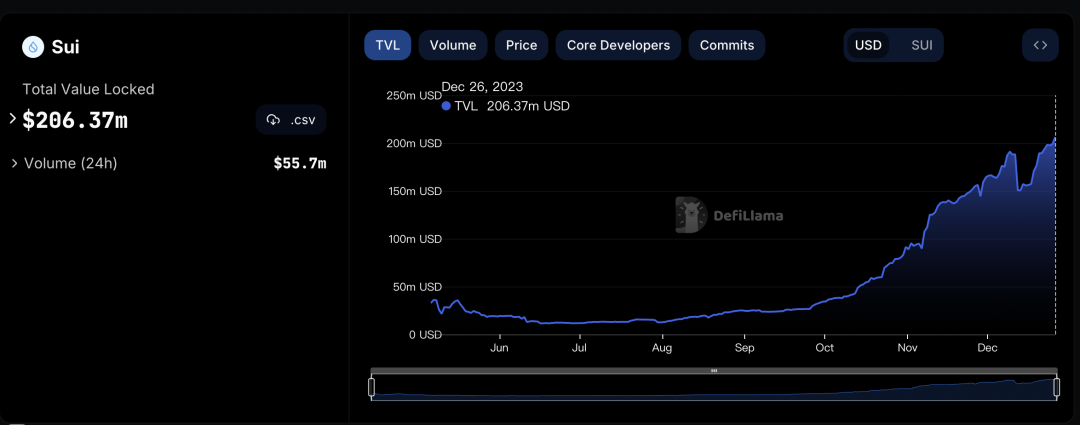Click the Total Value Locked label

pyautogui.click(x=88, y=90)
